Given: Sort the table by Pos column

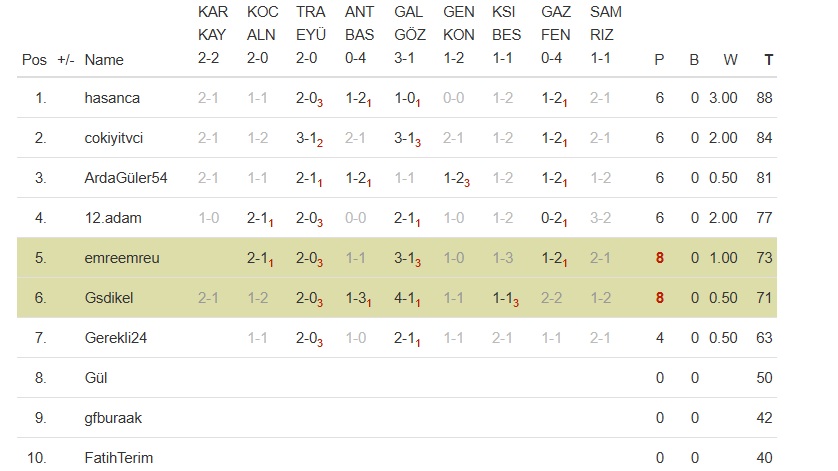Looking at the screenshot, I should click(x=34, y=60).
